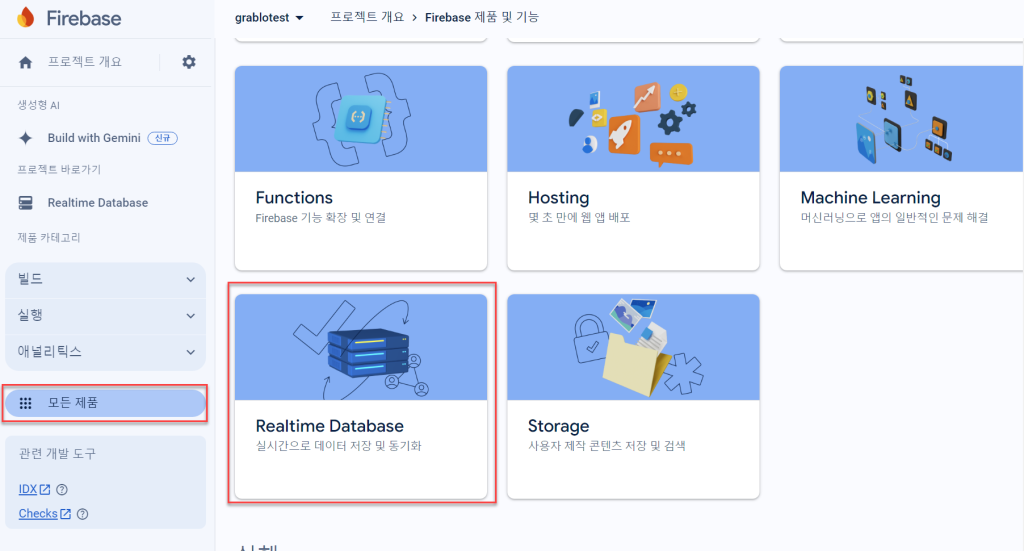Click the Checks external link icon
The width and height of the screenshot is (1024, 551).
pyautogui.click(x=65, y=514)
